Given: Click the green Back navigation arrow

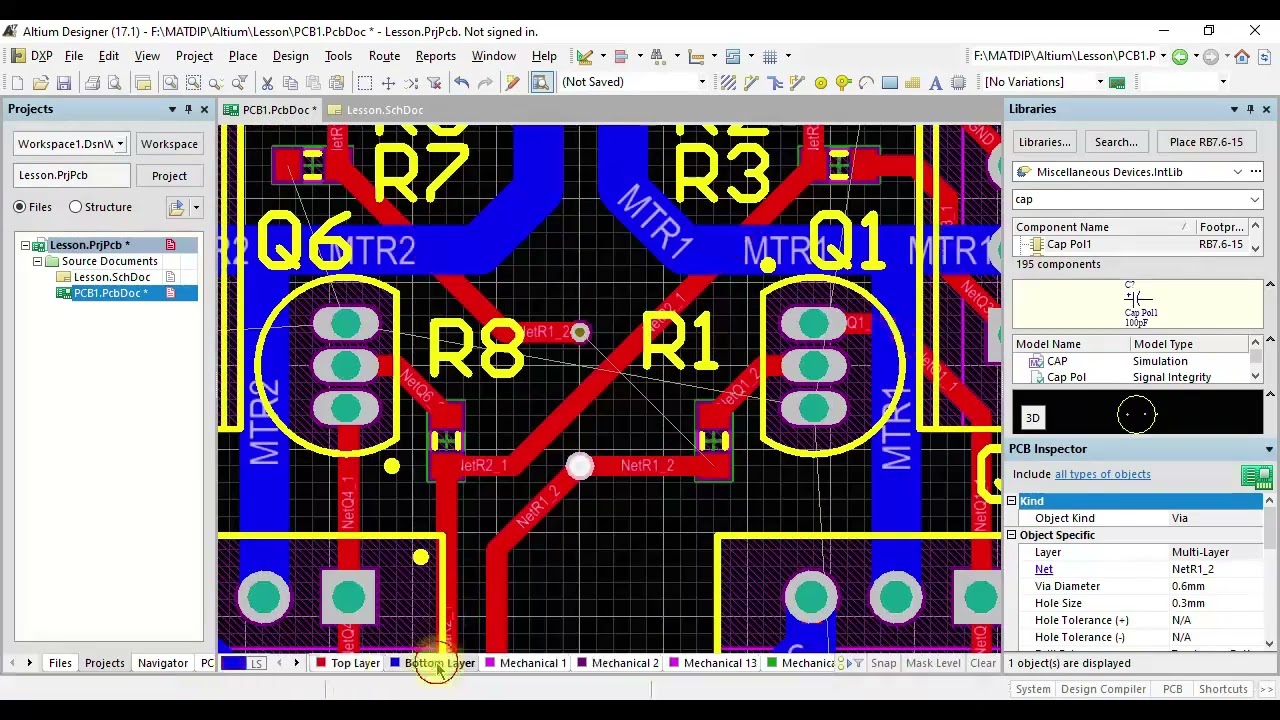Looking at the screenshot, I should pos(1180,57).
